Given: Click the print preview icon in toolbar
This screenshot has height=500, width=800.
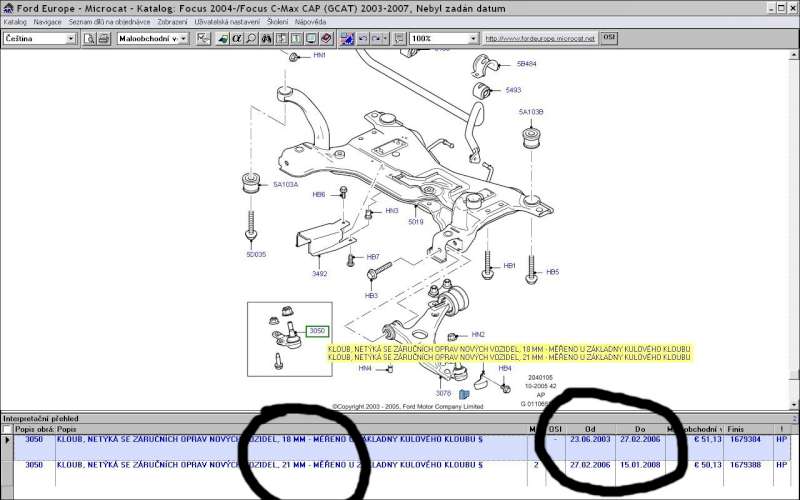Looking at the screenshot, I should point(89,38).
